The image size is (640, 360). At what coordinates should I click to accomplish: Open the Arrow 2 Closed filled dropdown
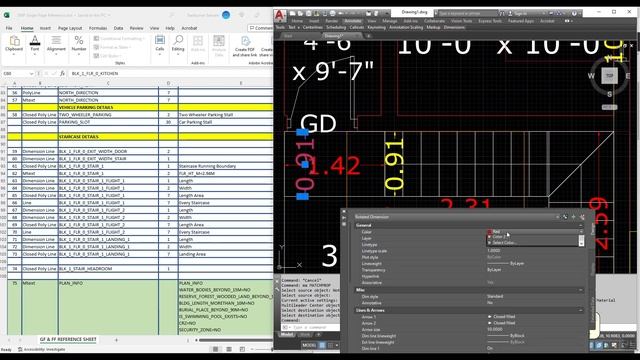[x=536, y=323]
